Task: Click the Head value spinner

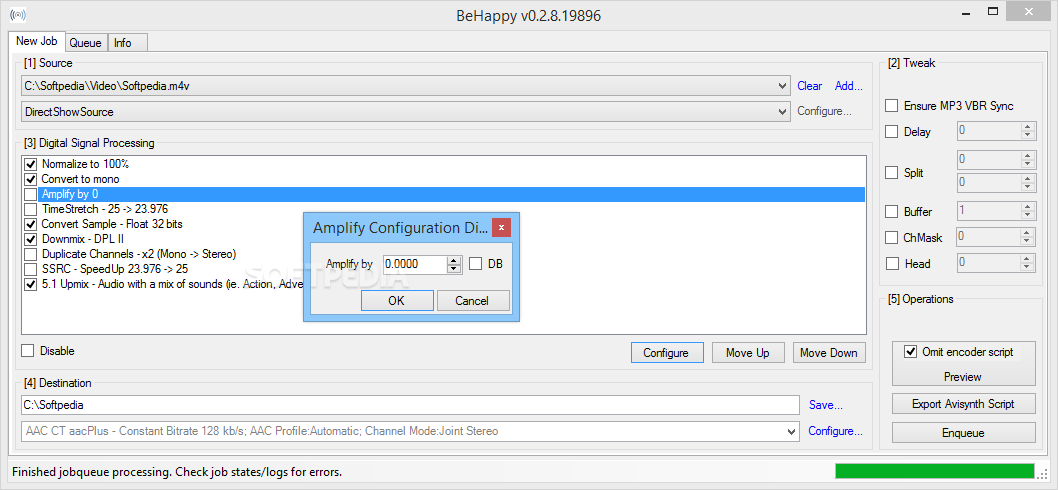Action: click(x=1028, y=263)
